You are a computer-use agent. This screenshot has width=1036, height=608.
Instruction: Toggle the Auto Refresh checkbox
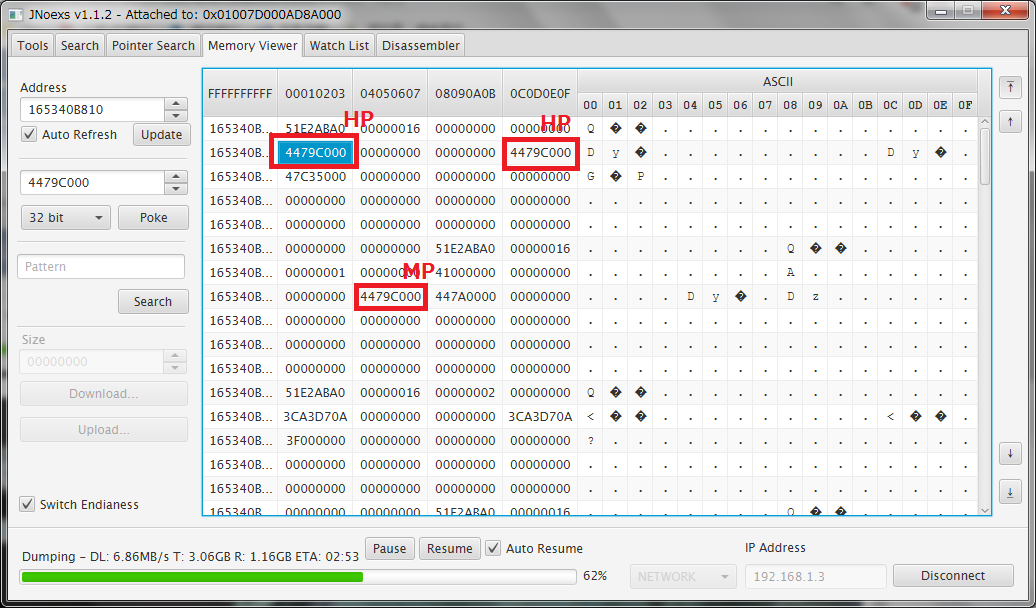pos(28,134)
